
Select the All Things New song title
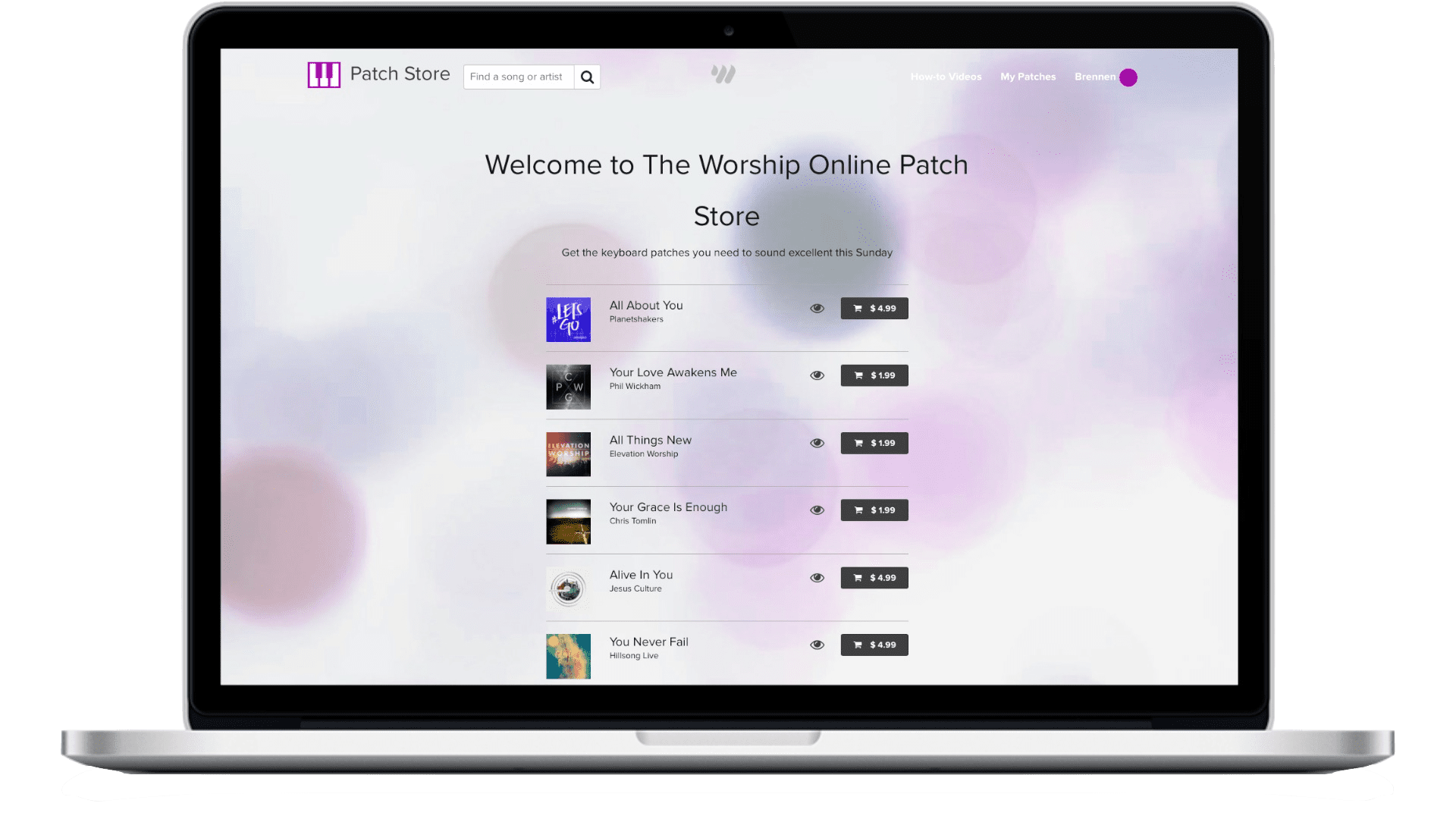[650, 440]
